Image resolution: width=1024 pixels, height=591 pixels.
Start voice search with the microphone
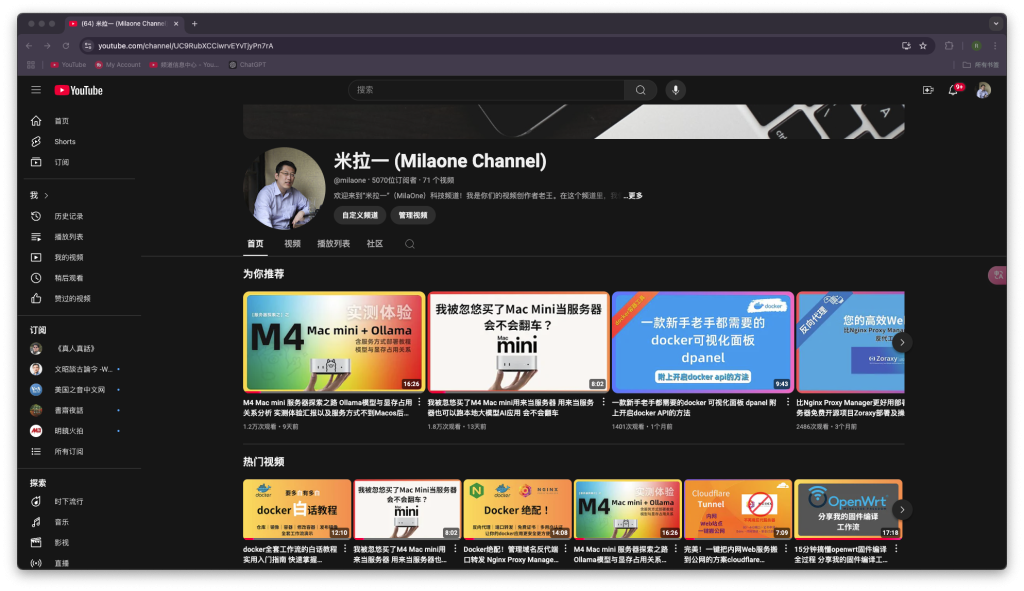click(x=675, y=90)
